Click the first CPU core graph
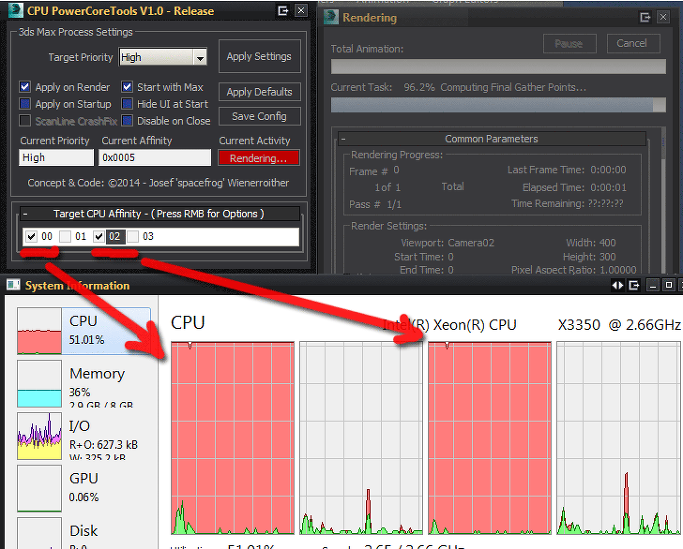Screen dimensions: 683x549 pos(233,438)
